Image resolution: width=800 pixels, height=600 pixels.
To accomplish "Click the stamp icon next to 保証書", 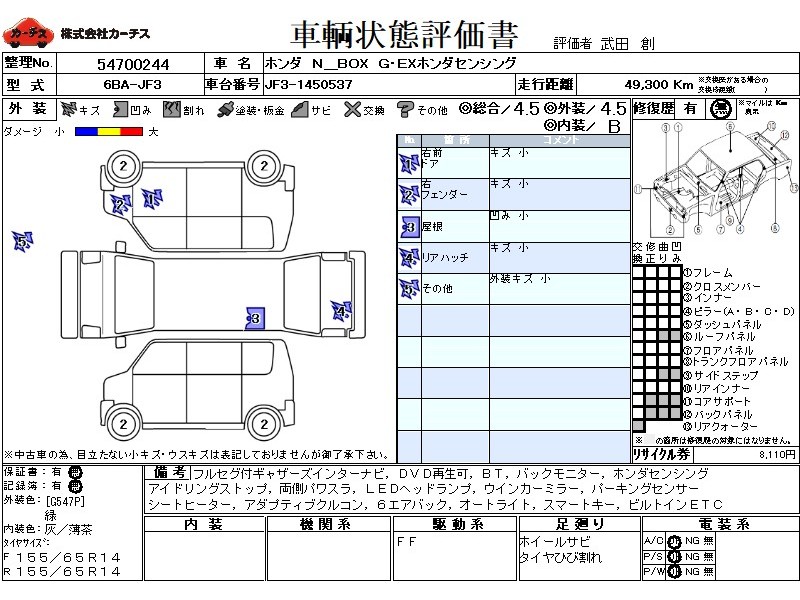I will (75, 472).
